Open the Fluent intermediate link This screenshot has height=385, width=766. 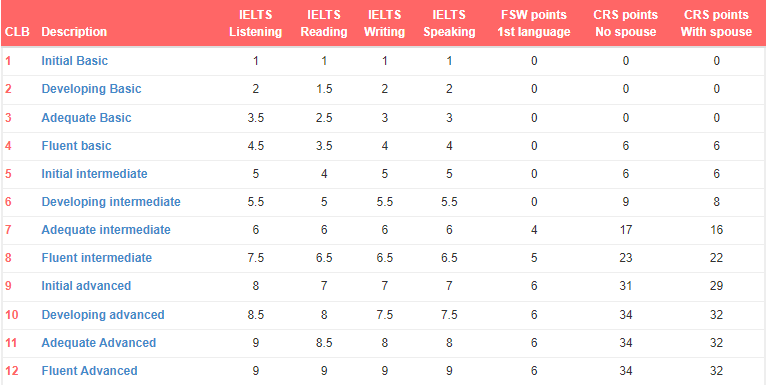click(x=97, y=258)
